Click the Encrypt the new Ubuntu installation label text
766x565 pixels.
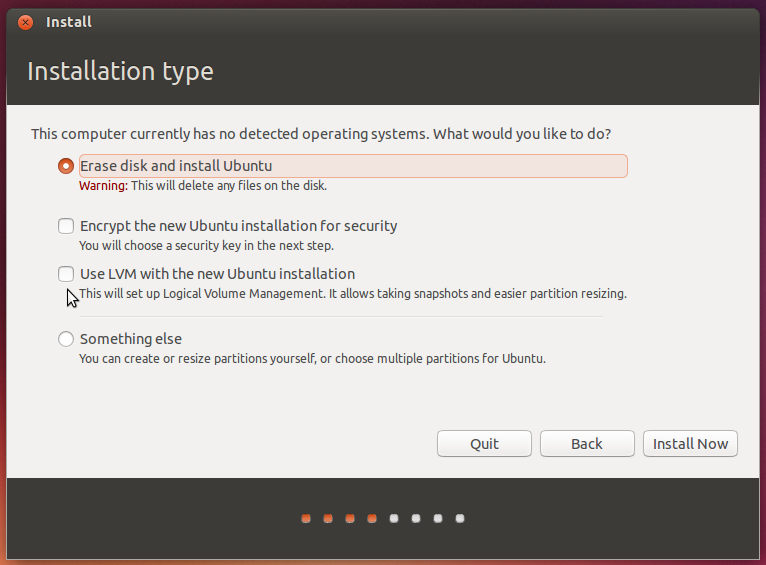tap(238, 226)
